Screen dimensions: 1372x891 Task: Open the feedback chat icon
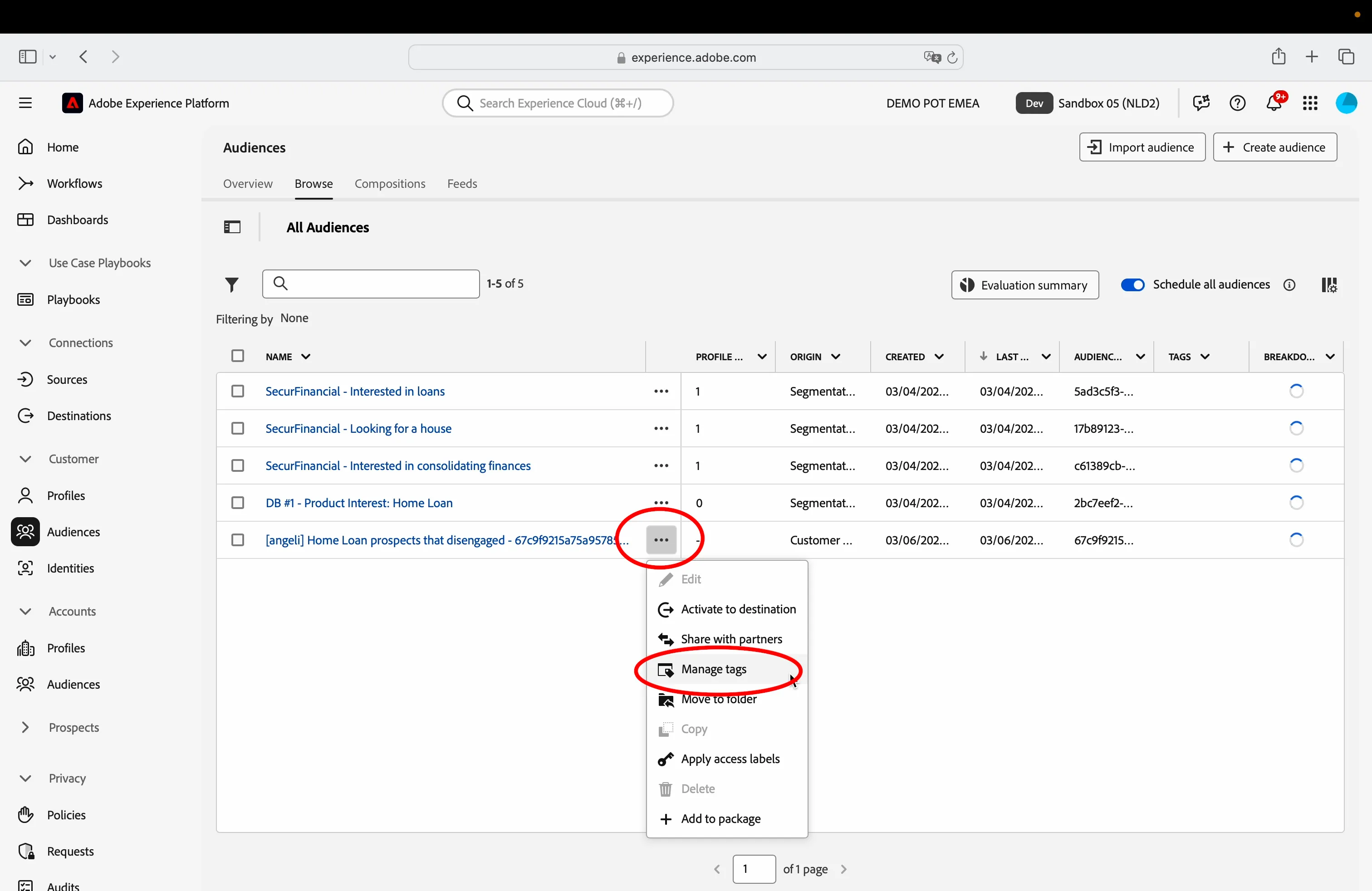[1201, 103]
